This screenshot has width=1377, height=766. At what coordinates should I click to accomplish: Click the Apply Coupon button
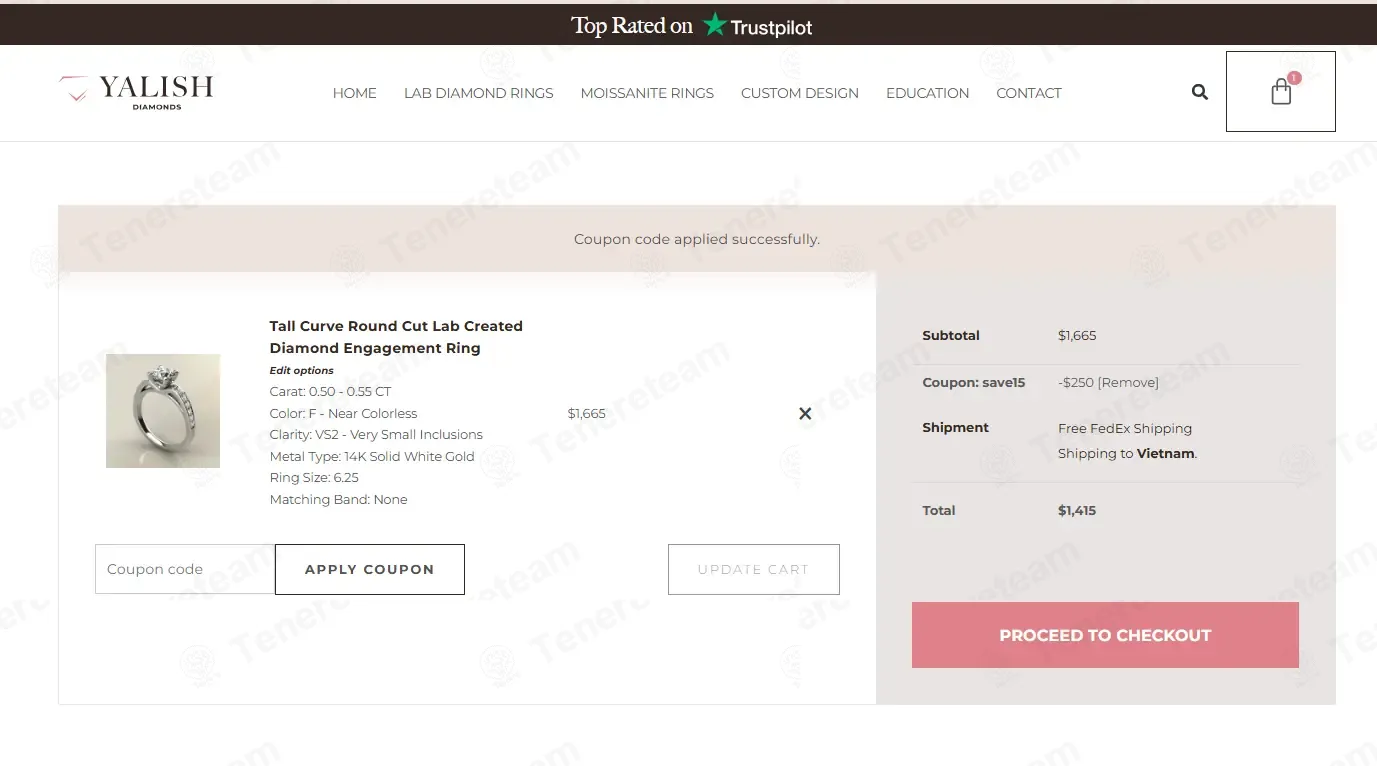click(x=370, y=569)
